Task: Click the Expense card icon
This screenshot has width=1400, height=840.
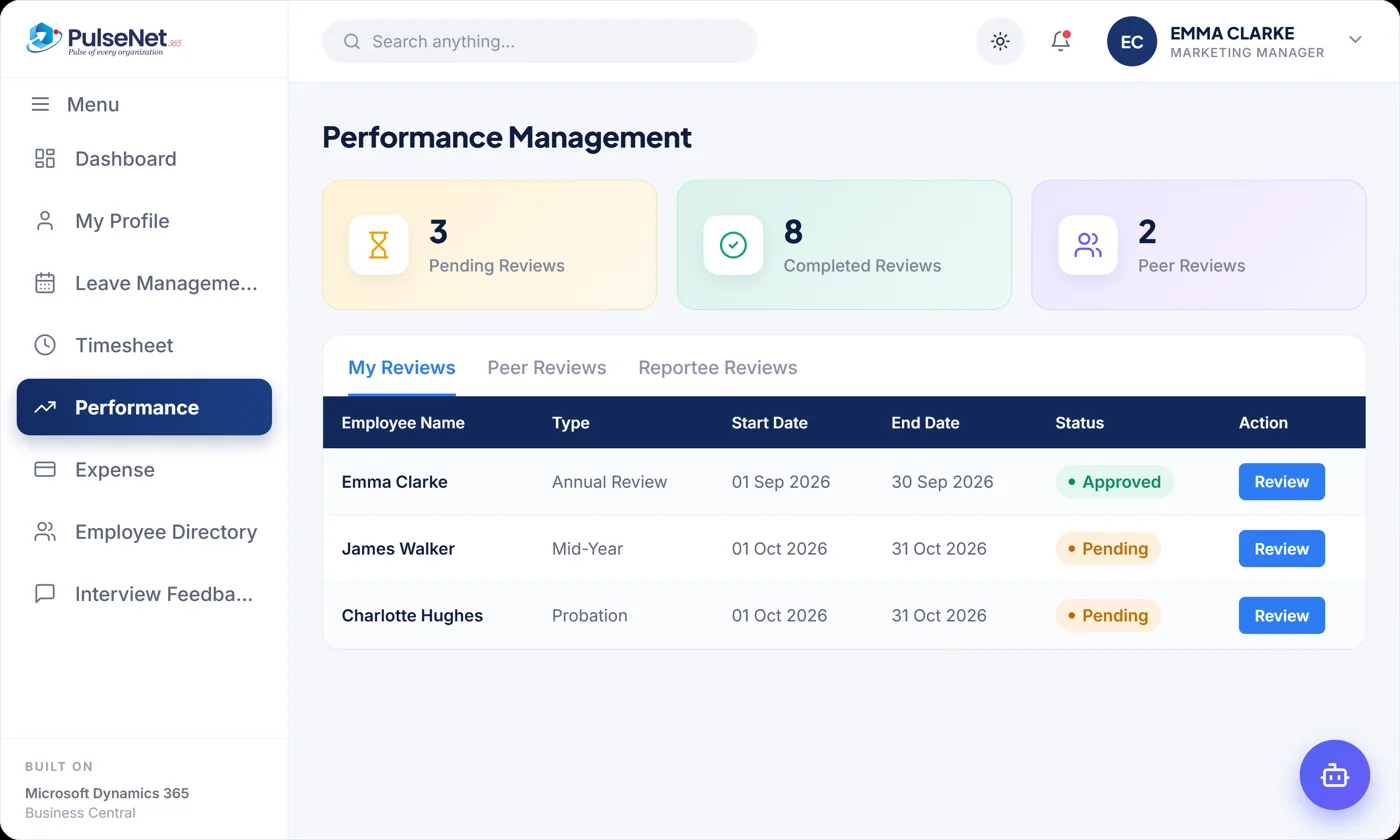Action: point(45,469)
